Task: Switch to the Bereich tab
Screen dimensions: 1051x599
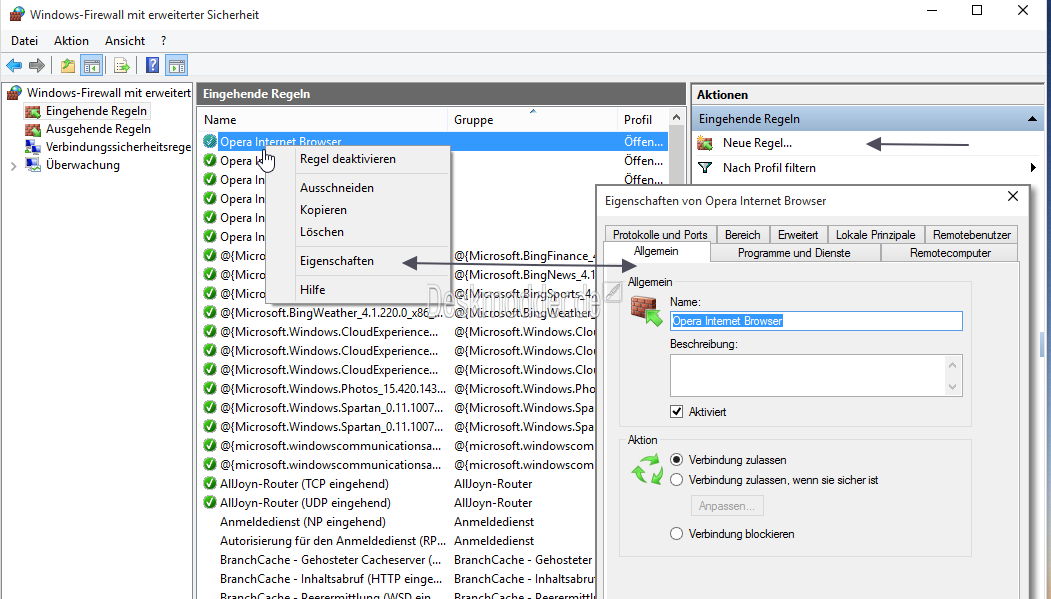Action: 743,235
